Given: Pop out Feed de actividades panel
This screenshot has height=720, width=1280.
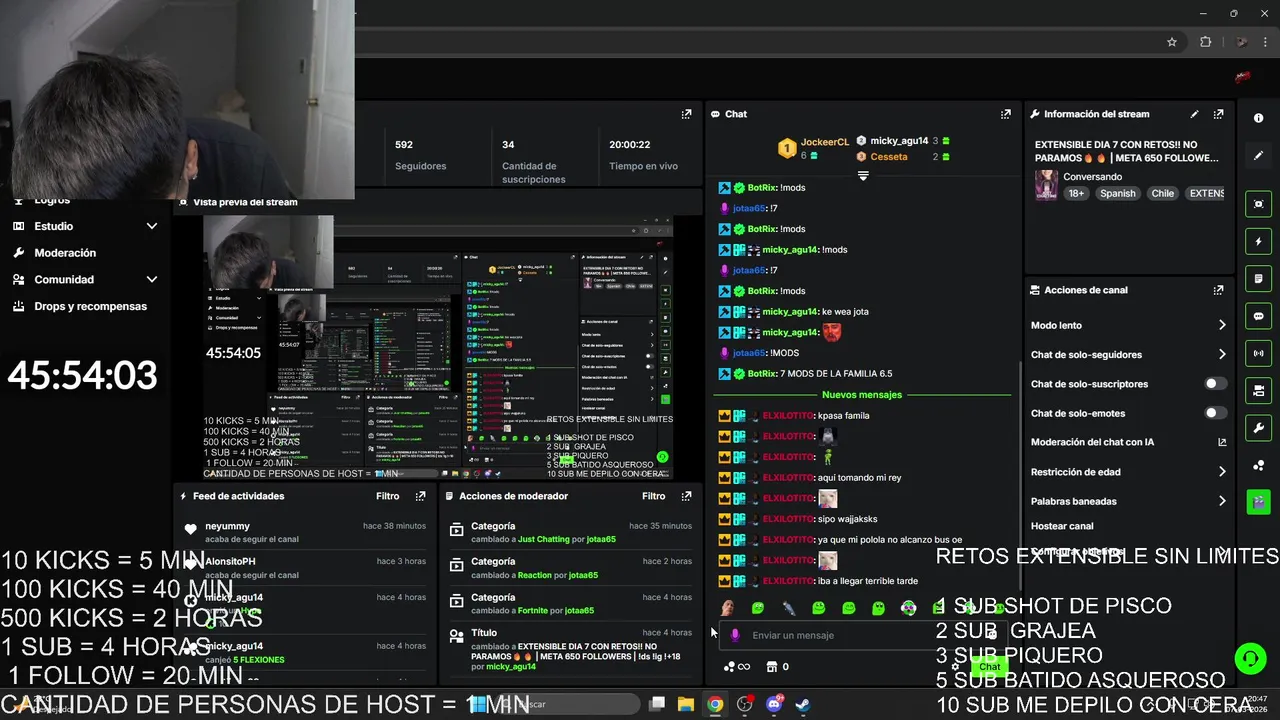Looking at the screenshot, I should click(421, 496).
